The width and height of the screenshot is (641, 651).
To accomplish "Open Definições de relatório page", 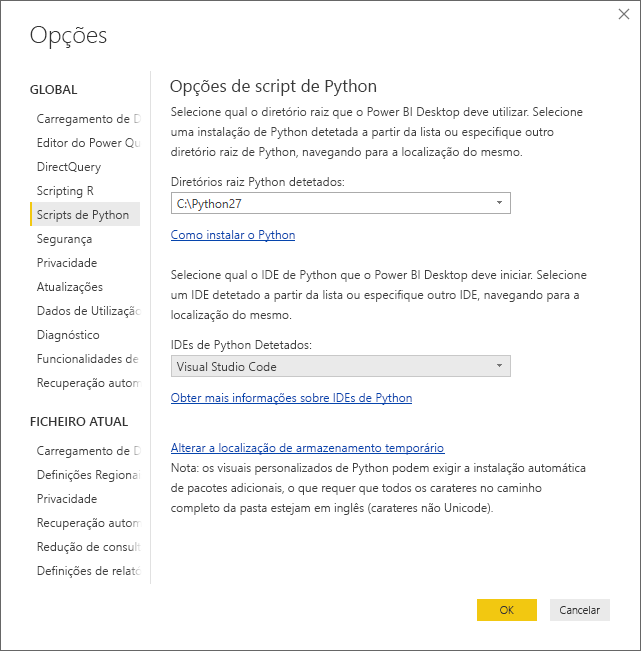I will (88, 571).
